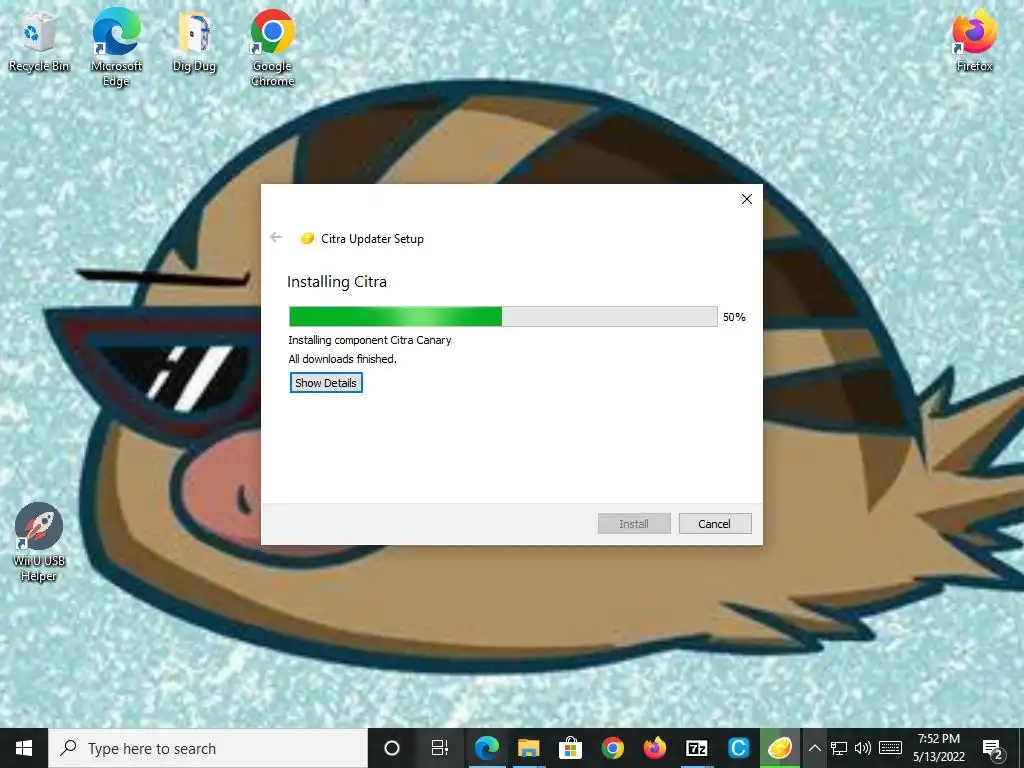Click 'Installing component Citra Canary' text
The image size is (1024, 768).
coord(370,340)
